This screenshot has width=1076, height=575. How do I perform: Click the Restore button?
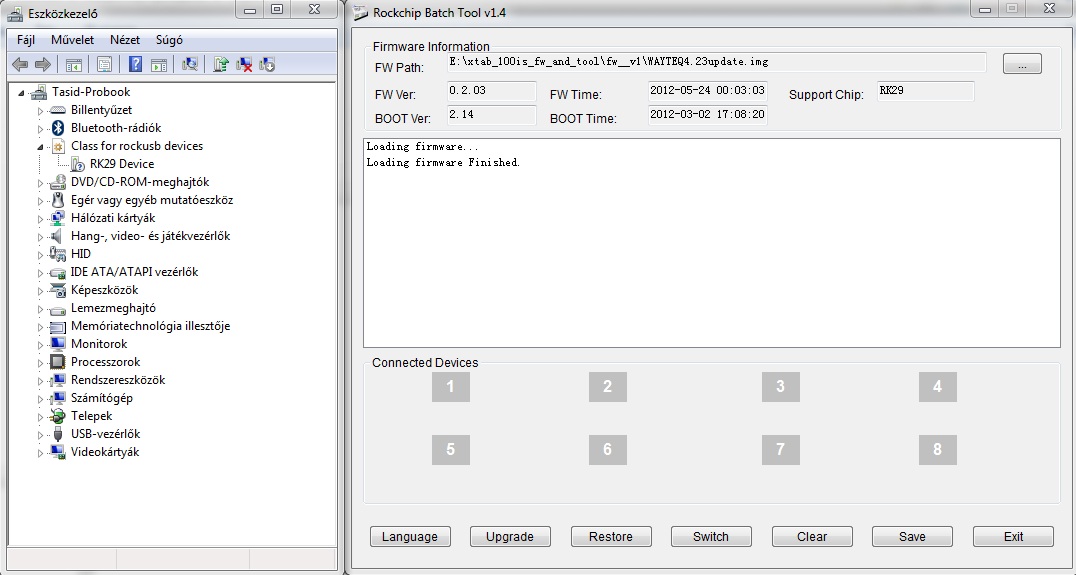coord(611,537)
